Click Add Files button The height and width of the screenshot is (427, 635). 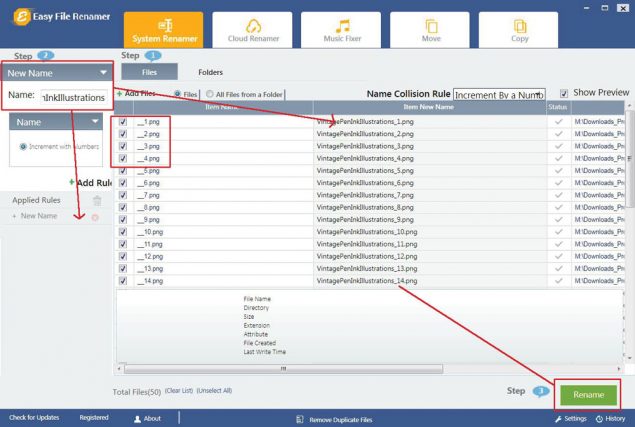136,94
